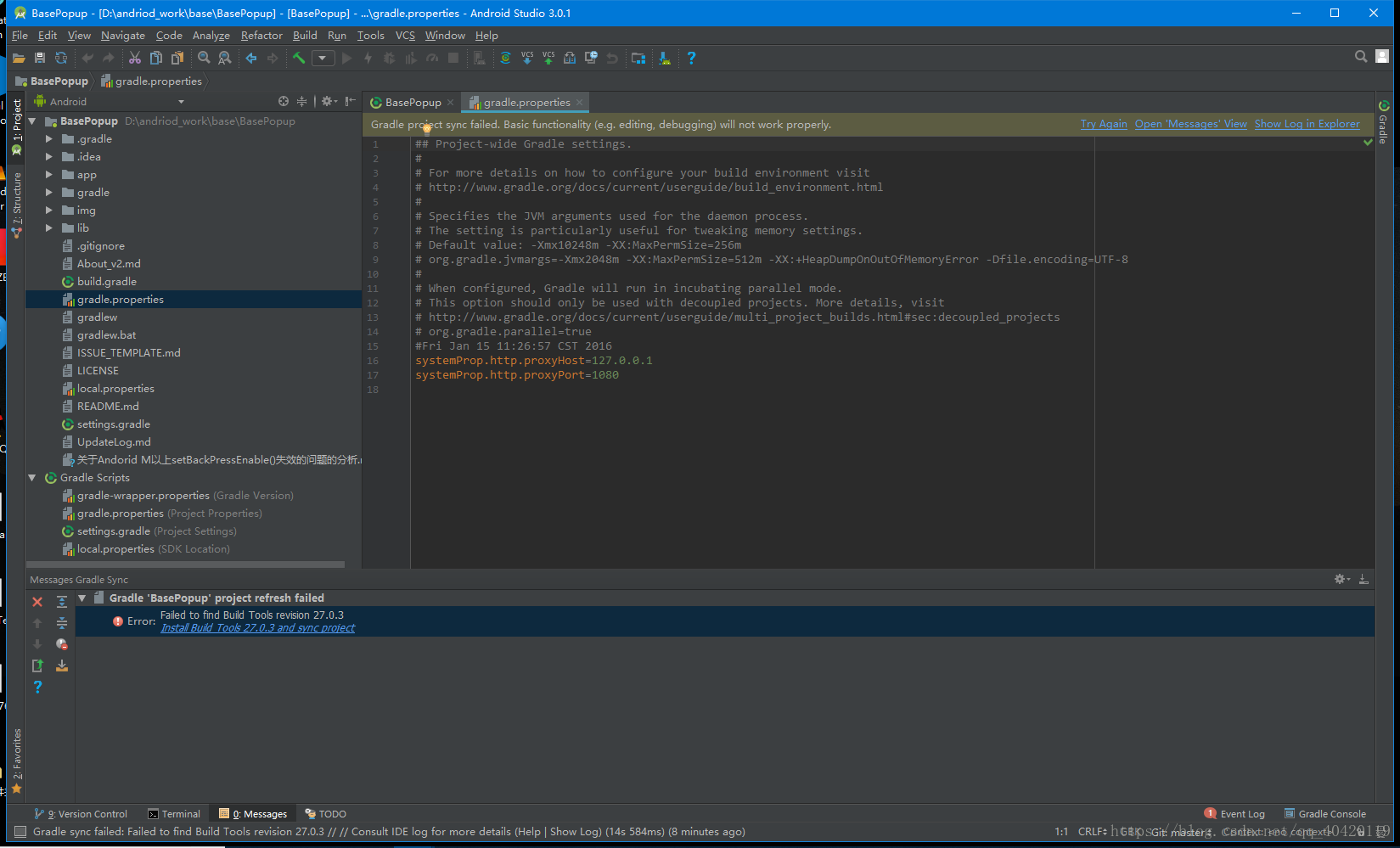
Task: Click Install Build Tools 27.0.3 link
Action: point(258,628)
